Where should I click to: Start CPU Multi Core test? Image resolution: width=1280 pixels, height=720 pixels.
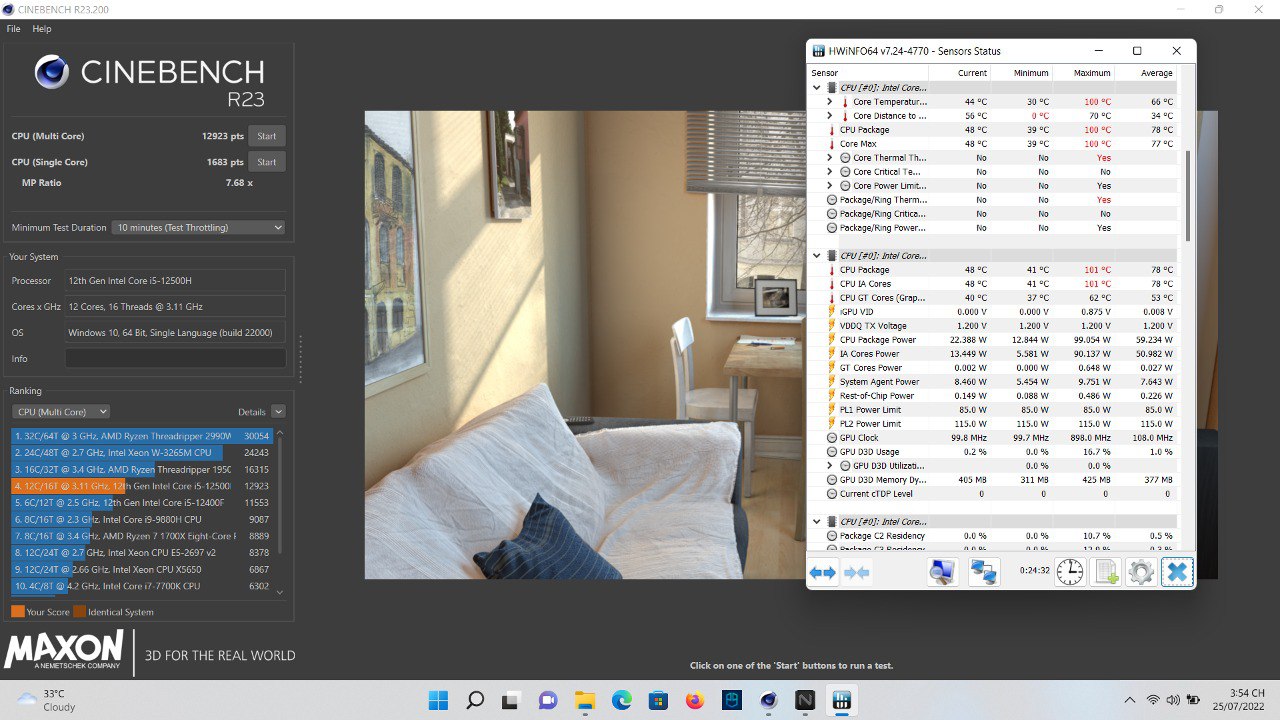[266, 136]
